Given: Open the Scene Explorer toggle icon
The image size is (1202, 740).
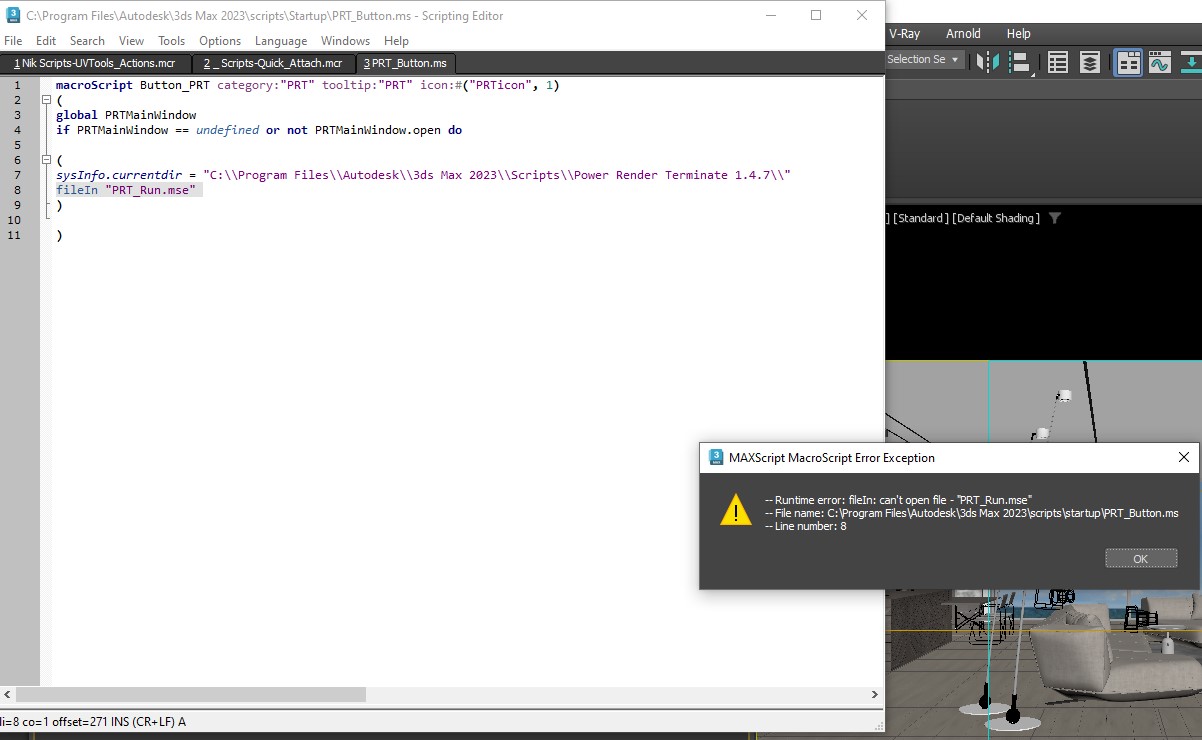Looking at the screenshot, I should (1058, 62).
